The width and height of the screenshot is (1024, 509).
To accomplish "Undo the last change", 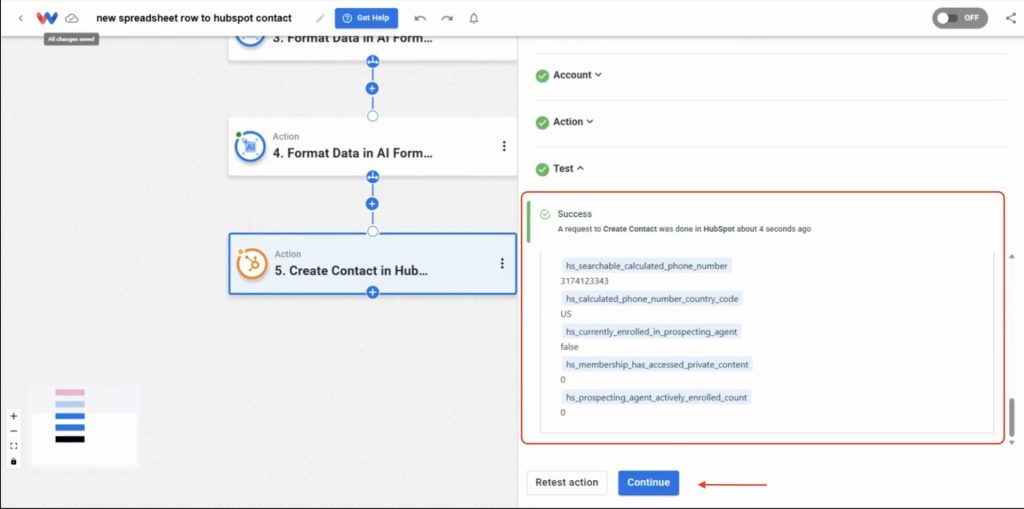I will pos(420,18).
